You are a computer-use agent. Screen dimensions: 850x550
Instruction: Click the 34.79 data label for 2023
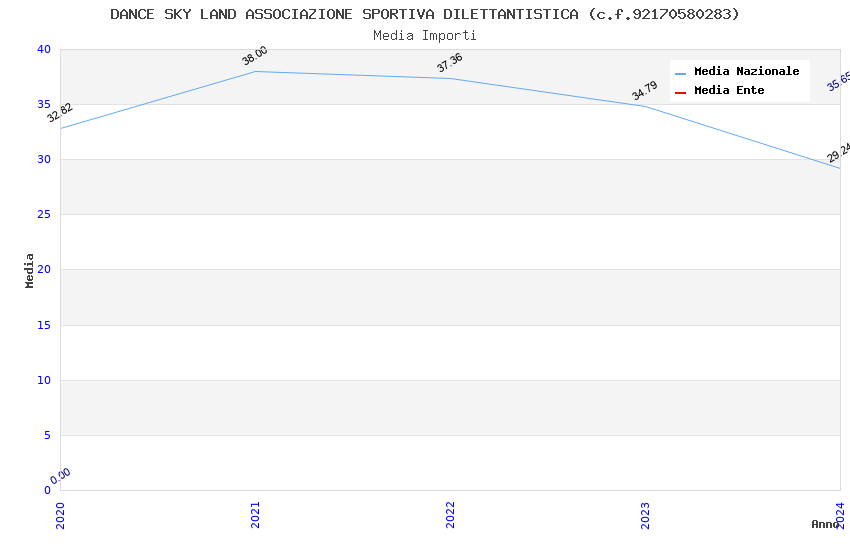tap(645, 90)
